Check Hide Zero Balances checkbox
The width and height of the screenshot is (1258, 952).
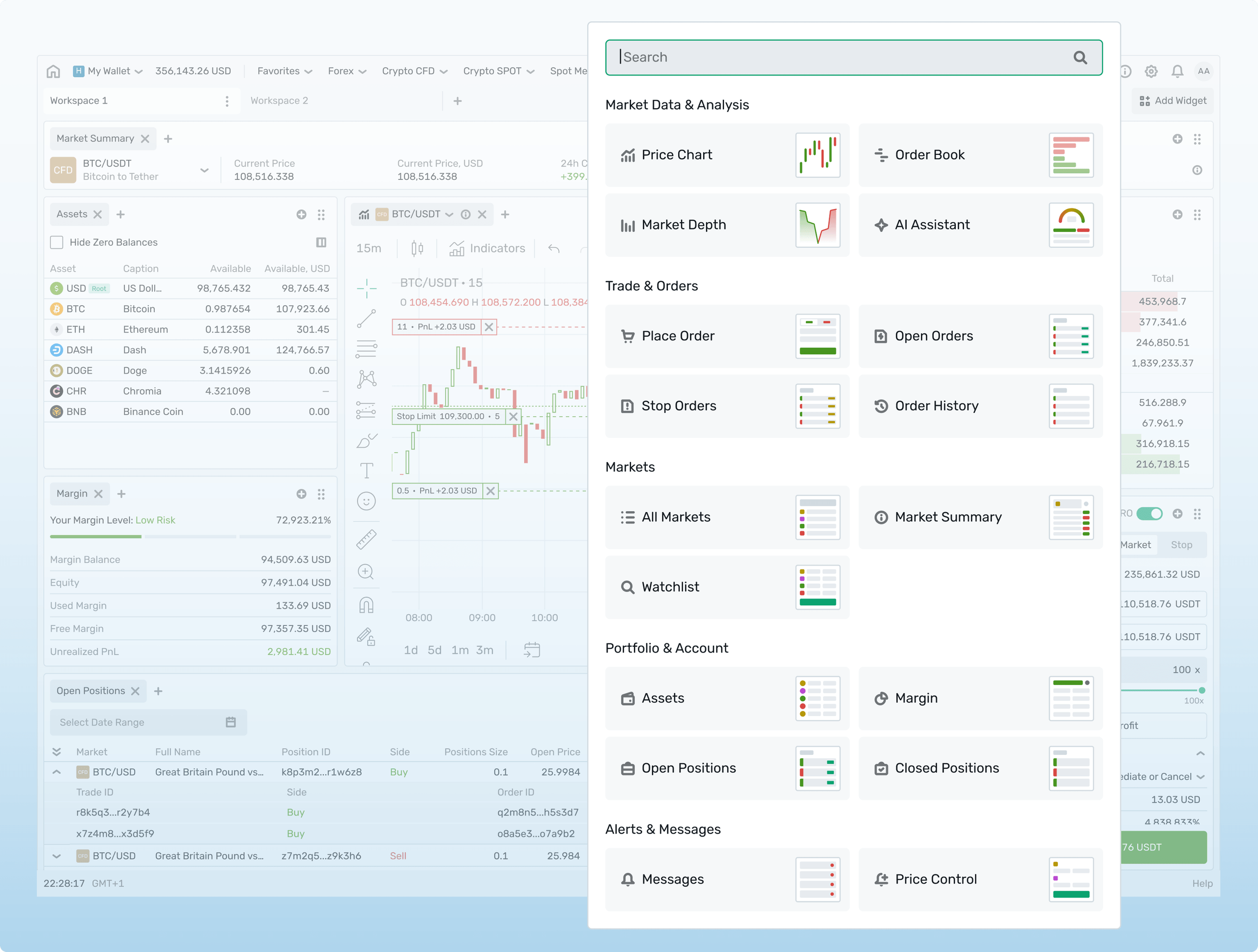click(x=57, y=242)
